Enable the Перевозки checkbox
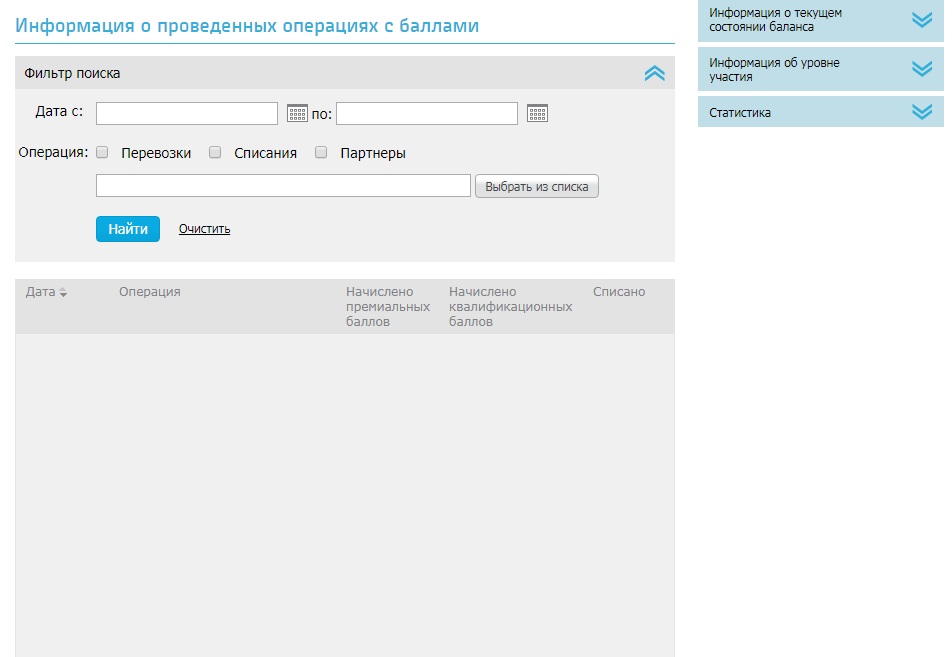This screenshot has height=657, width=952. pyautogui.click(x=102, y=153)
